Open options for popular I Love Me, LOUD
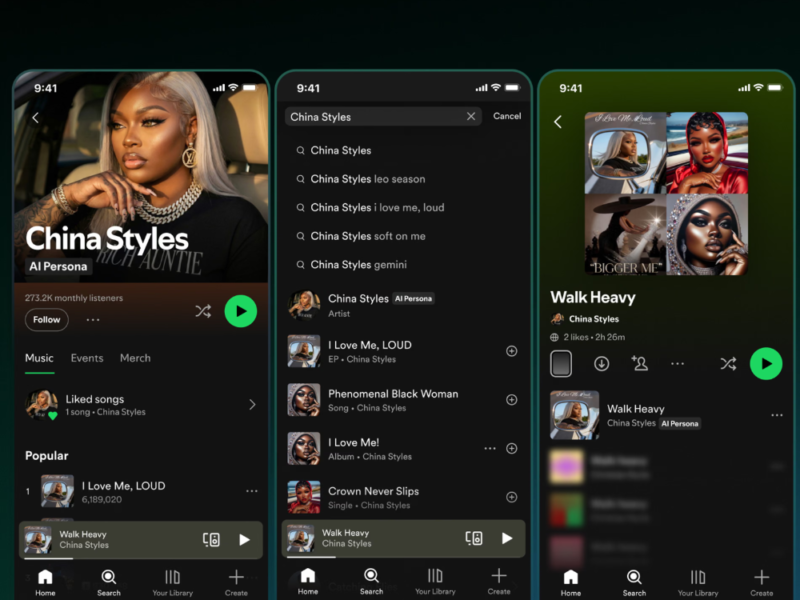800x600 pixels. point(252,491)
